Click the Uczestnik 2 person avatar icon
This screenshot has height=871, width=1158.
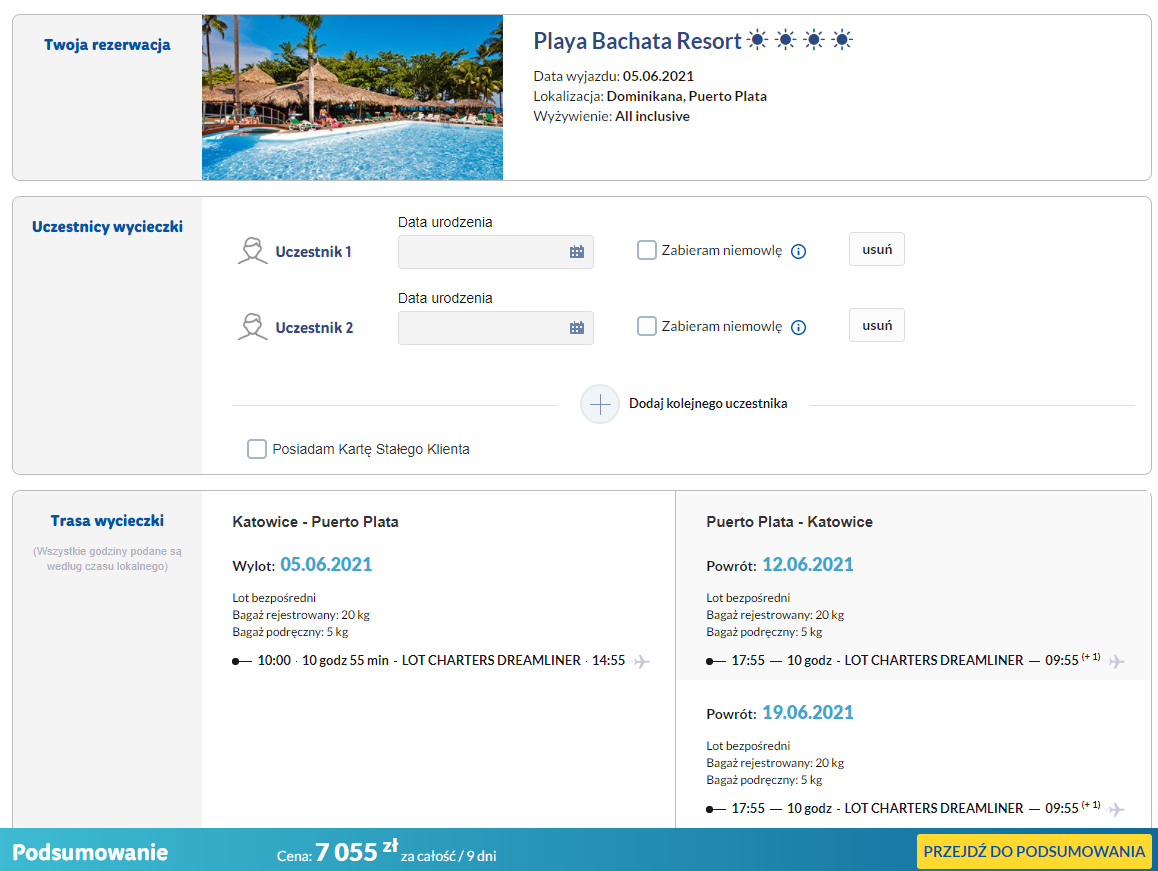coord(253,327)
